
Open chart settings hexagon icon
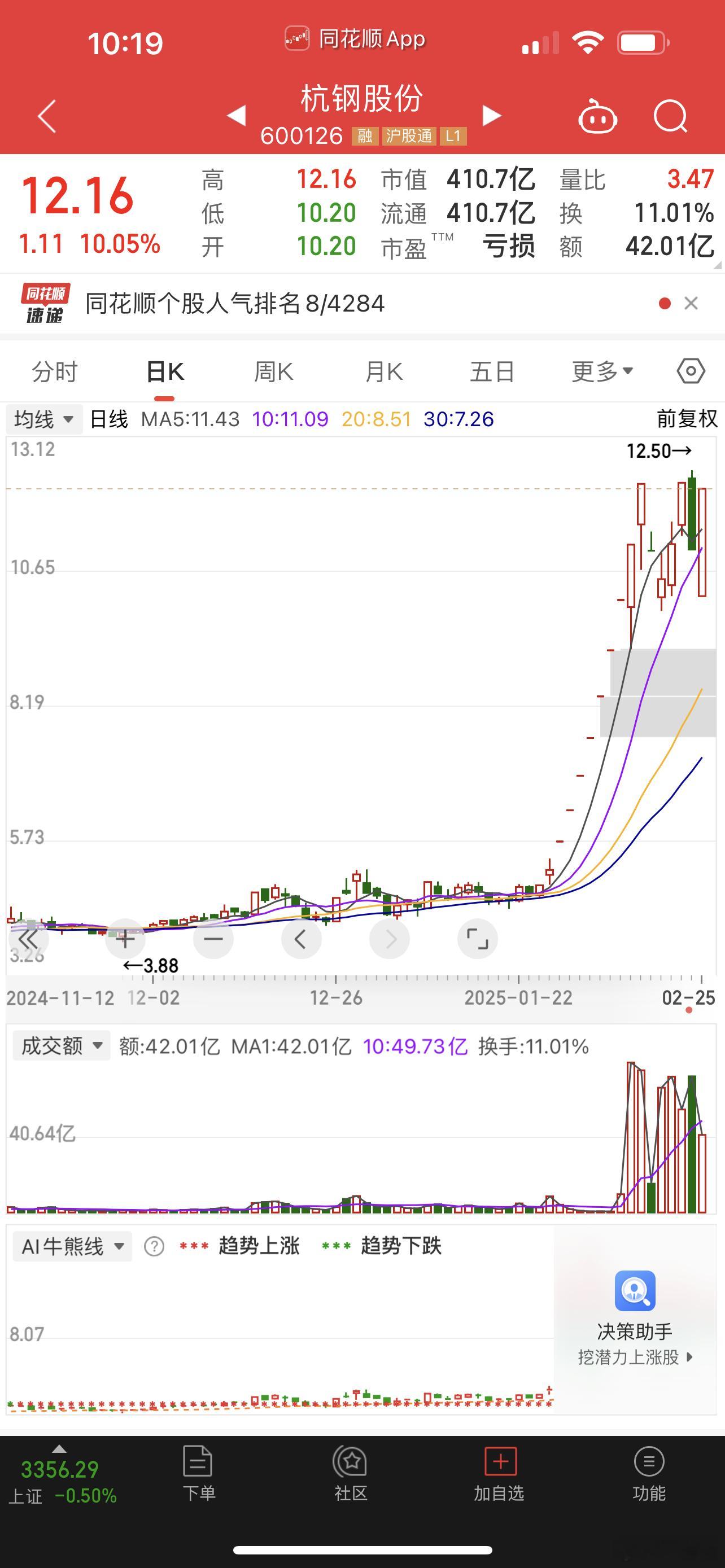(x=691, y=371)
